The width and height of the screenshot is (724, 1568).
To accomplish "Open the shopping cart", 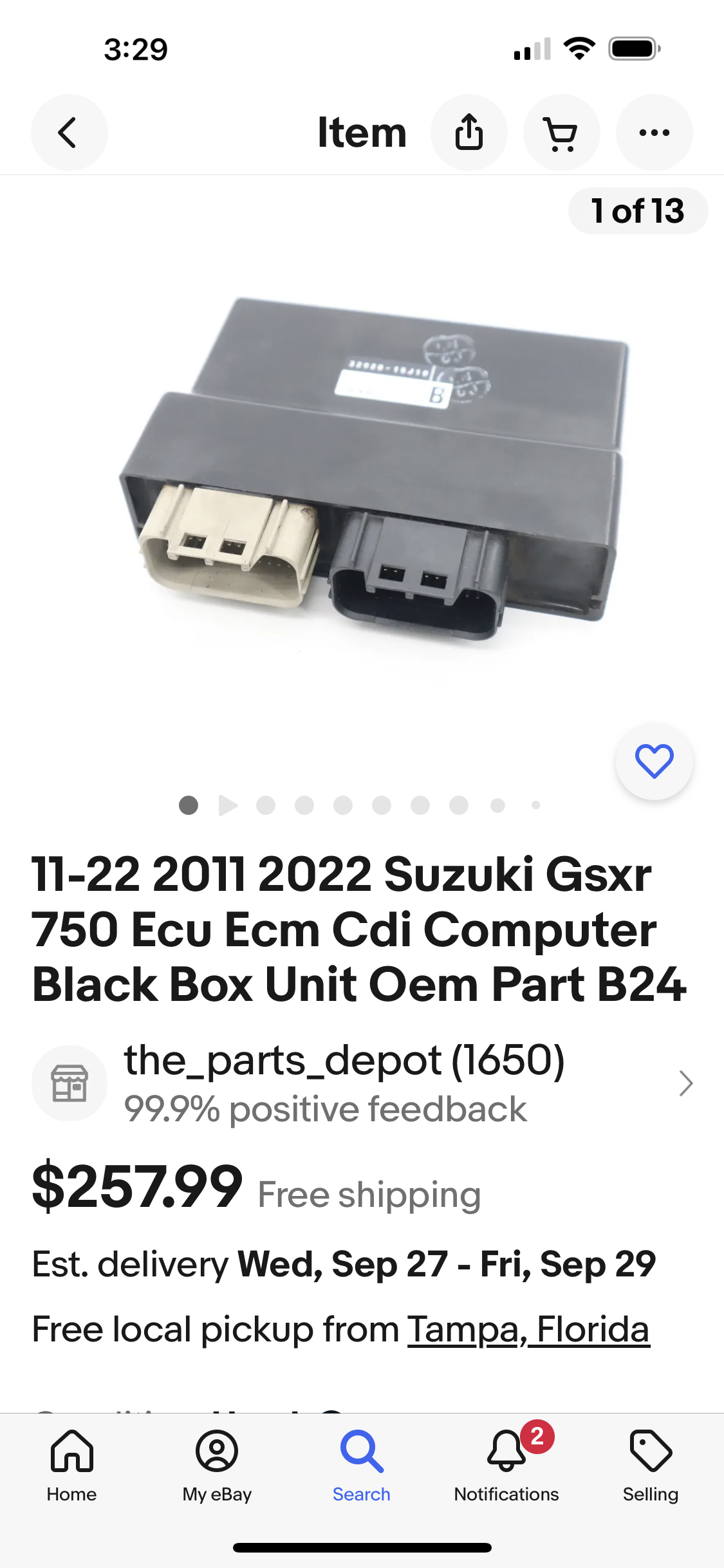I will tap(562, 133).
